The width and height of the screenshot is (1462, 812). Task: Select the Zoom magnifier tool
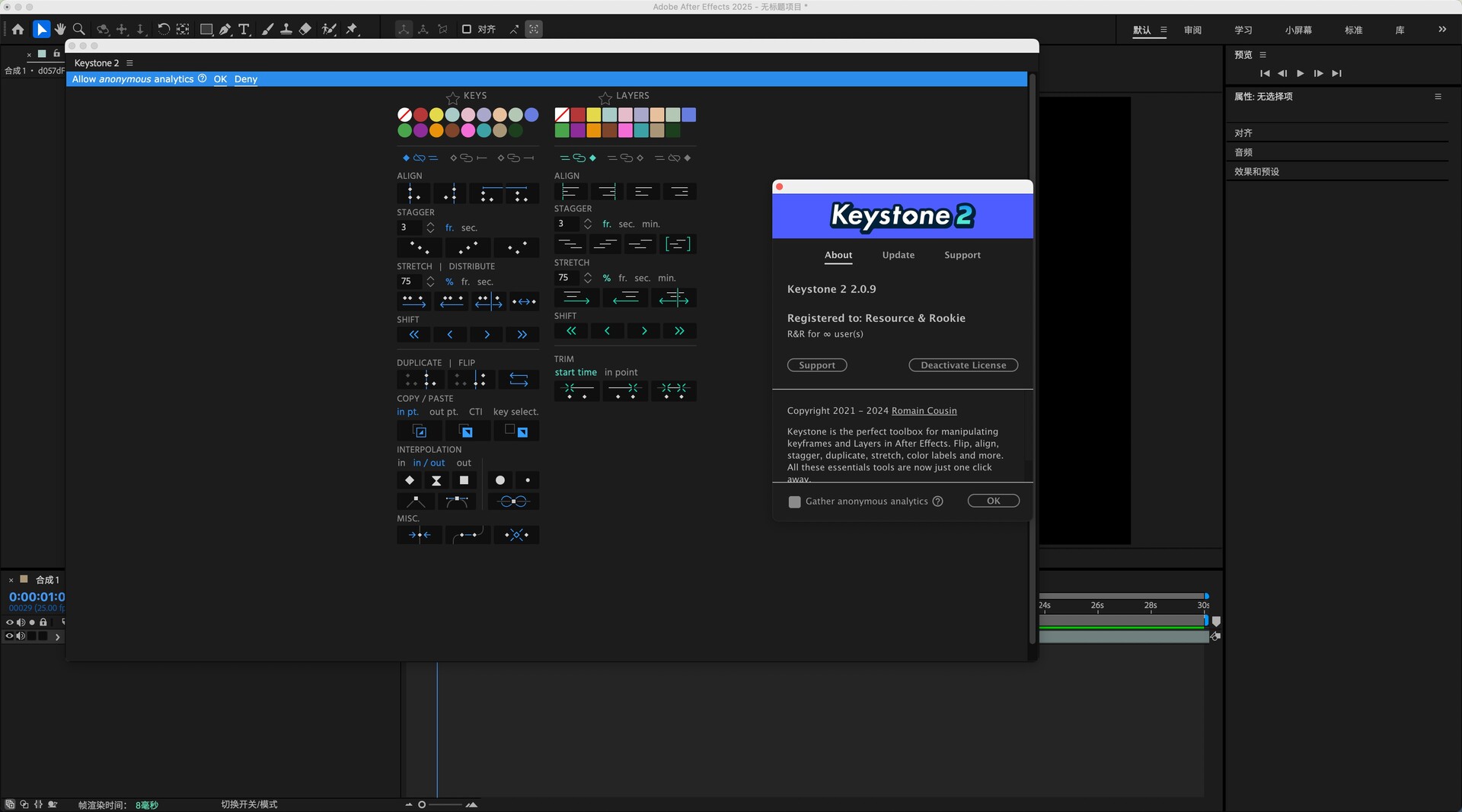tap(78, 30)
